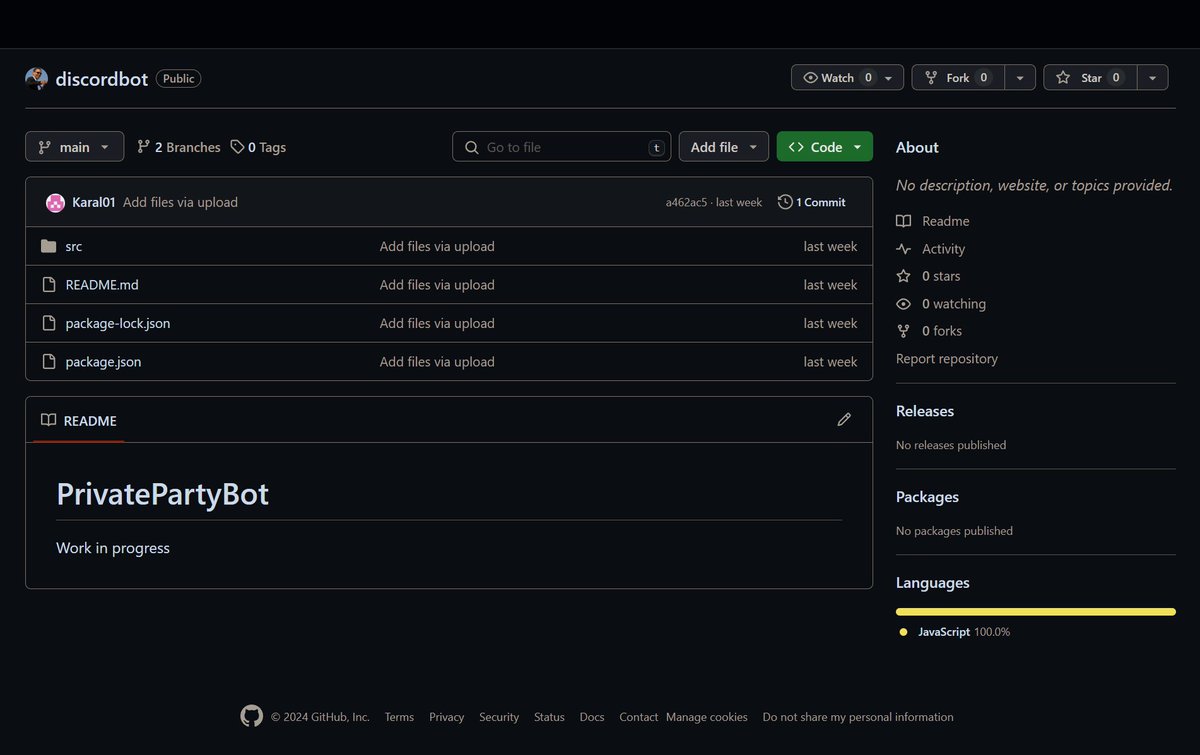
Task: Expand the Watch notifications dropdown arrow
Action: click(x=889, y=78)
